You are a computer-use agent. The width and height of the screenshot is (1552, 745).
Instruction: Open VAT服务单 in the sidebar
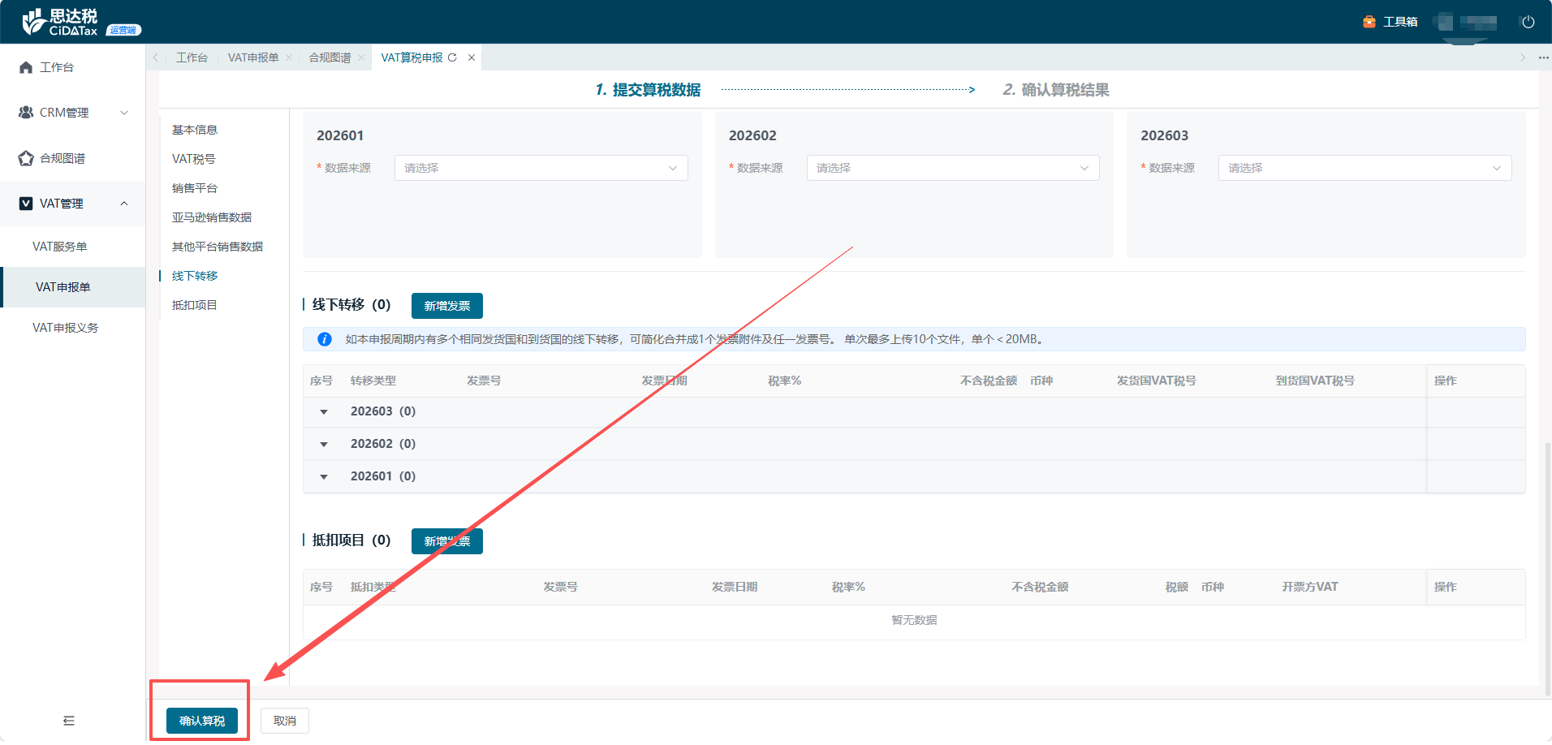point(60,246)
